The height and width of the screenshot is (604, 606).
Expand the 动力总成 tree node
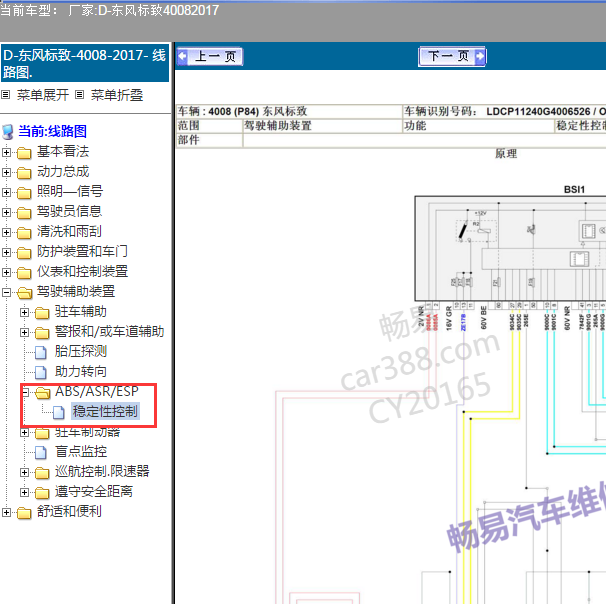tap(6, 172)
